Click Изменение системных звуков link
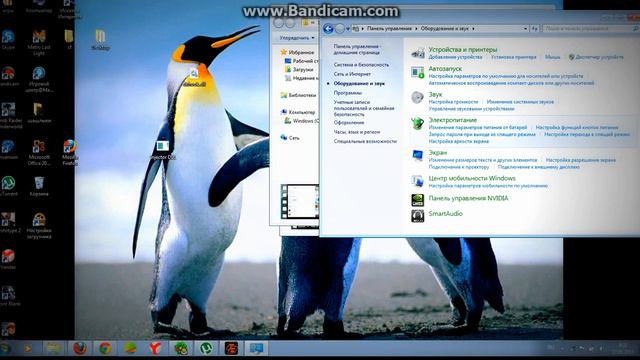The height and width of the screenshot is (360, 640). (520, 102)
